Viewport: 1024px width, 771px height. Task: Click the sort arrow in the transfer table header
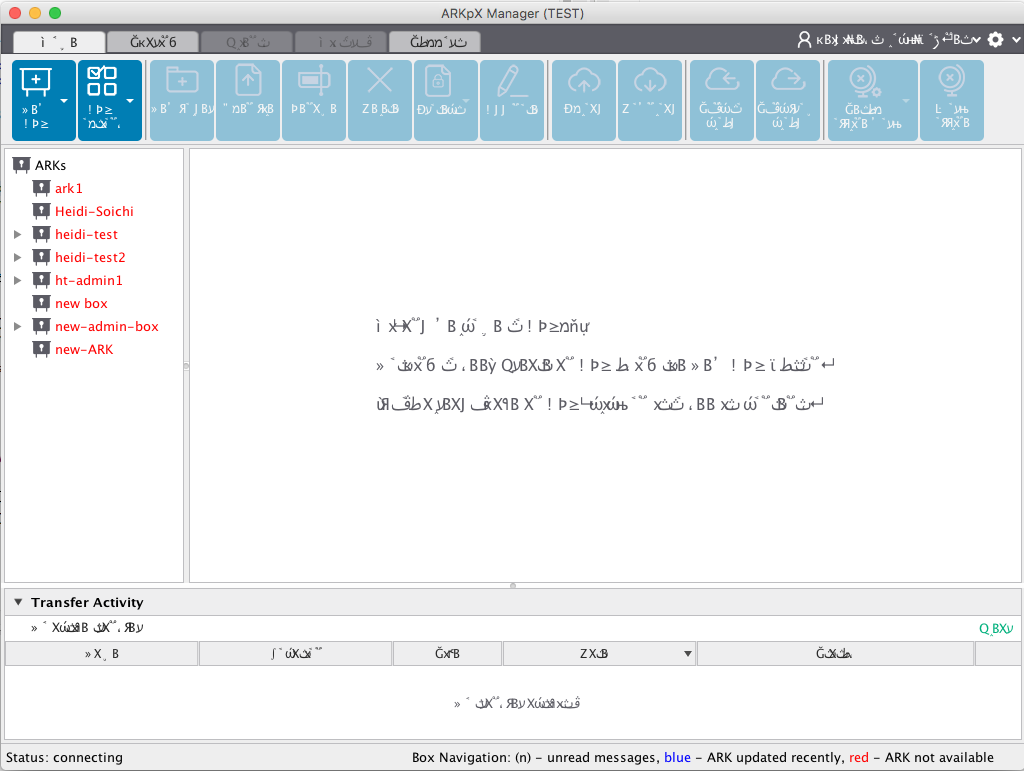pos(688,654)
